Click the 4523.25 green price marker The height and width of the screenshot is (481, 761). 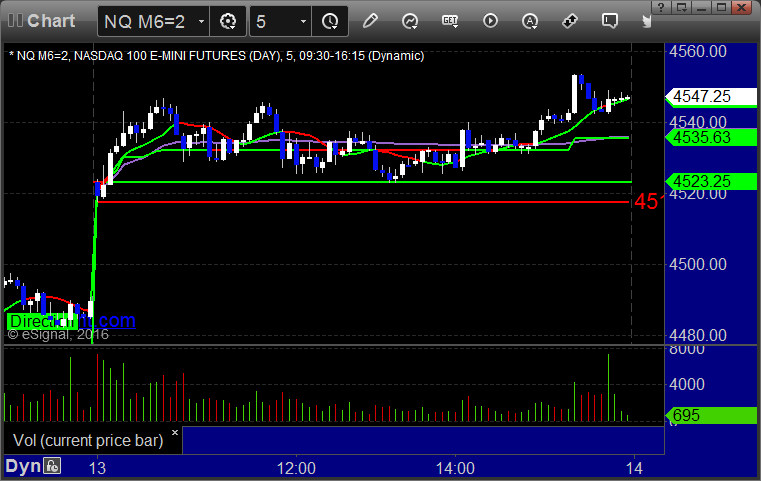point(711,182)
